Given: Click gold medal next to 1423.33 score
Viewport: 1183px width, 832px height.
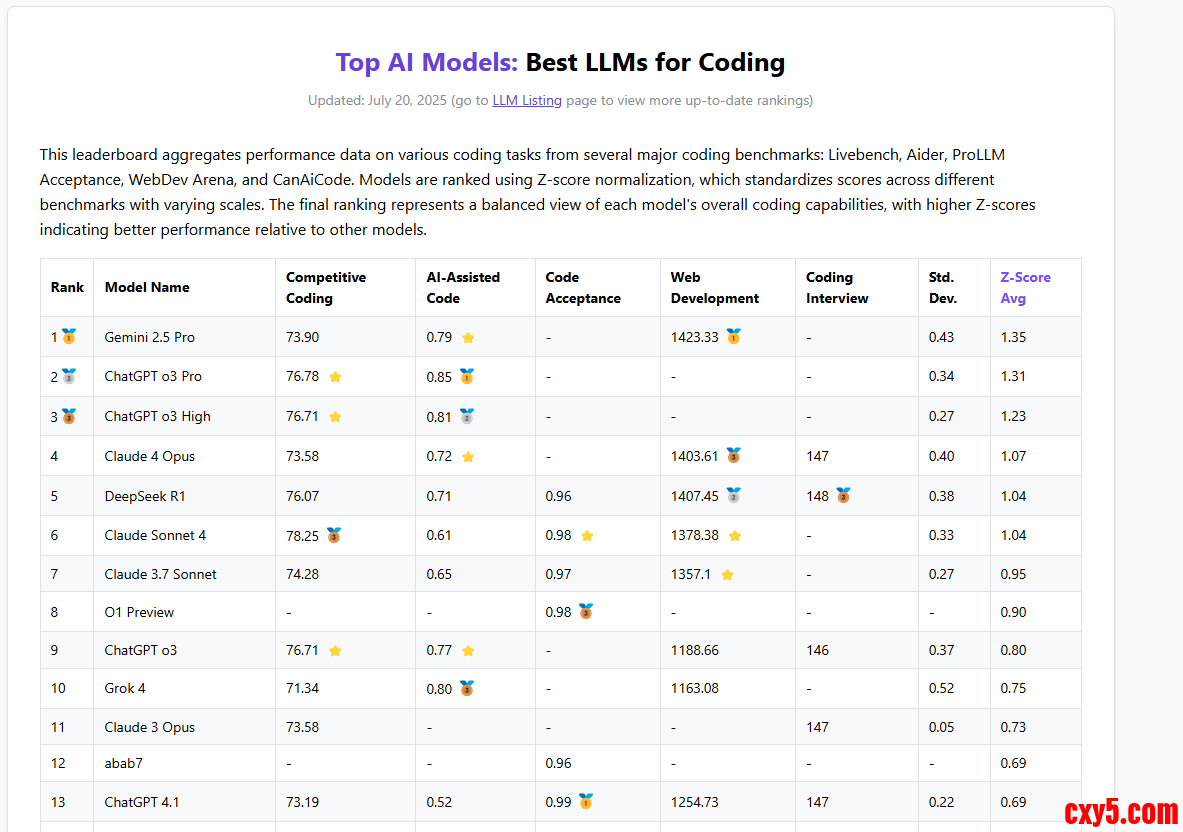Looking at the screenshot, I should point(733,337).
